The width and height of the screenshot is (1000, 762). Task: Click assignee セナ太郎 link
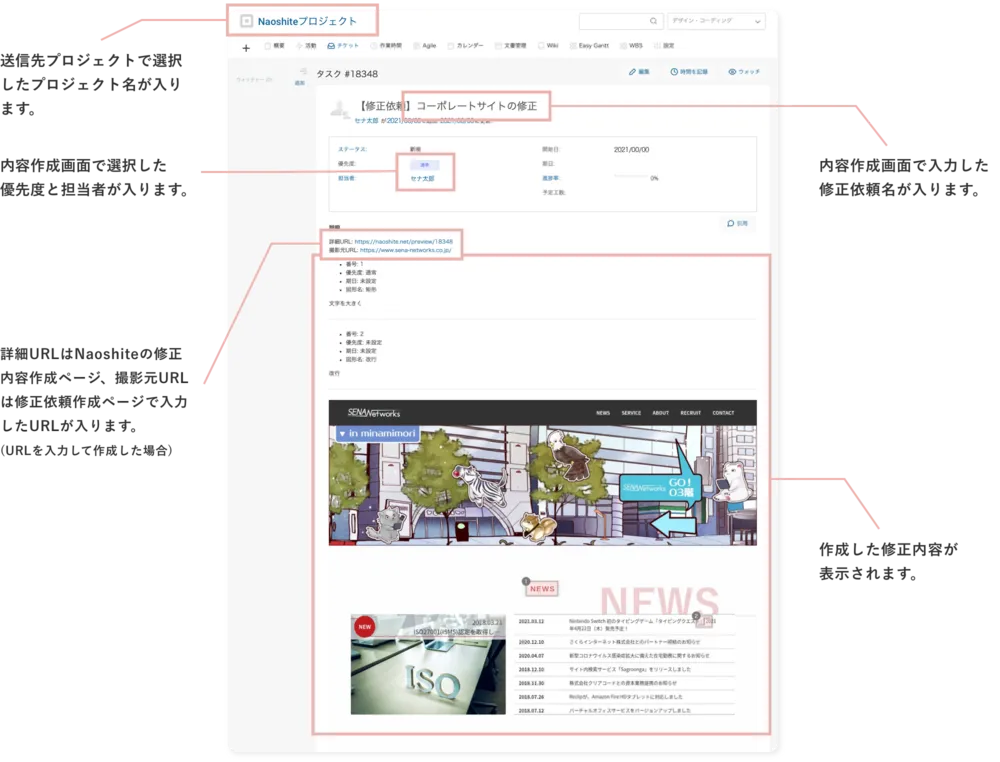(422, 178)
